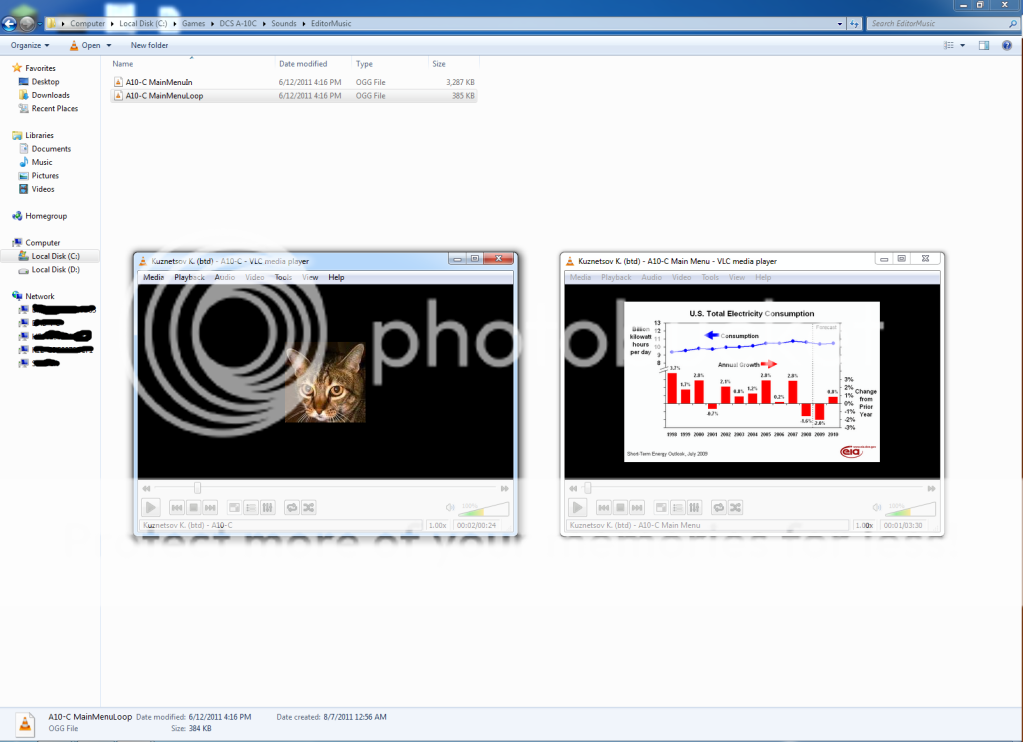Go to previous track in right VLC player
The width and height of the screenshot is (1023, 742).
[603, 508]
